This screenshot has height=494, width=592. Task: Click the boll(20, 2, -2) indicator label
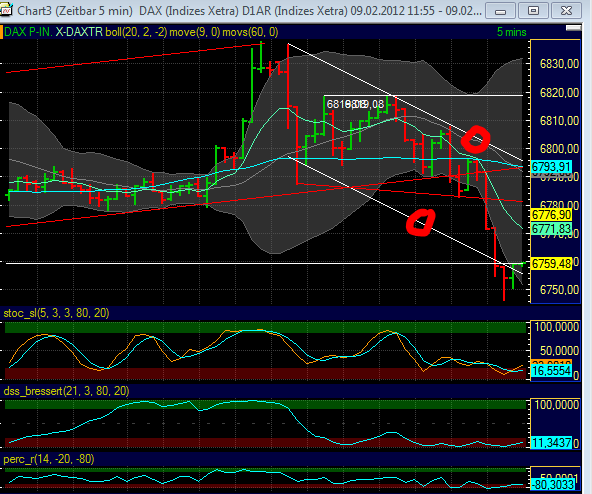tap(136, 32)
